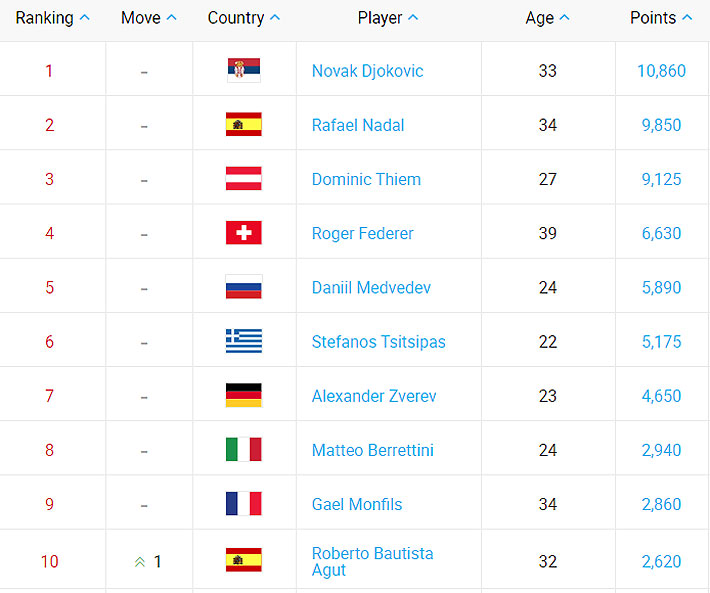Open Roger Federer player link
Screen dimensions: 710x593
362,234
